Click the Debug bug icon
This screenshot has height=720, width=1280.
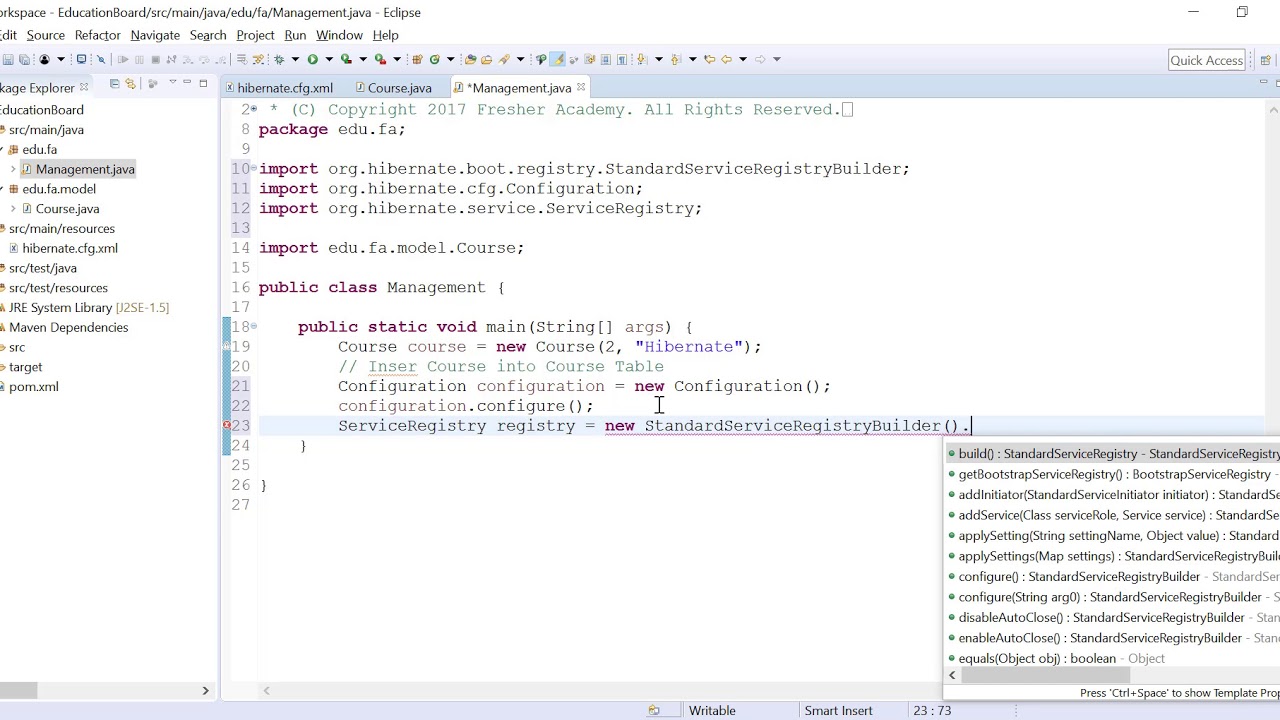[x=279, y=60]
